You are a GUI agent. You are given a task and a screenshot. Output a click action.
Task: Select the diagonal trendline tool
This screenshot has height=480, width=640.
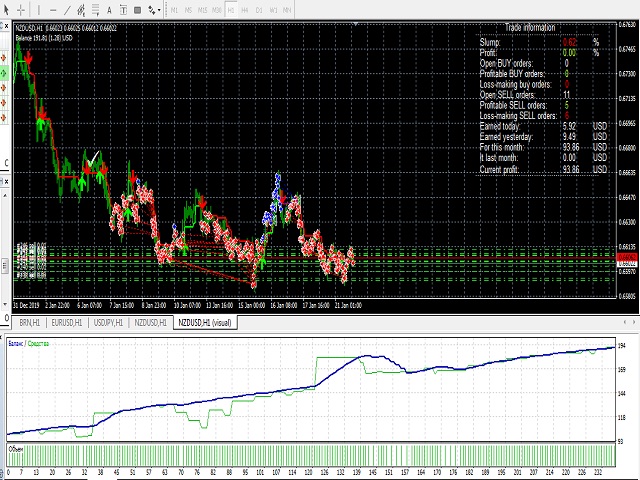point(67,10)
